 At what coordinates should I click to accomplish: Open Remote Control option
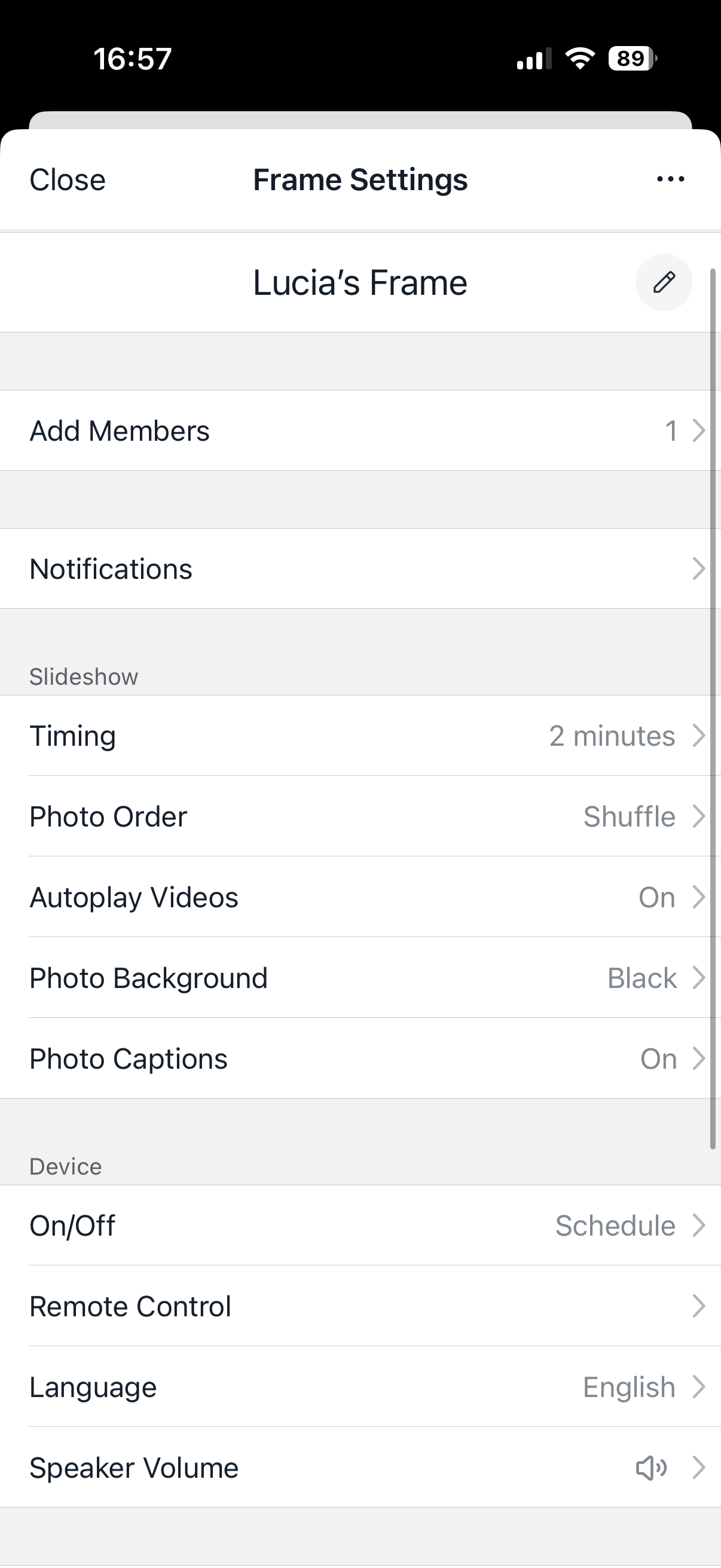(x=360, y=1307)
